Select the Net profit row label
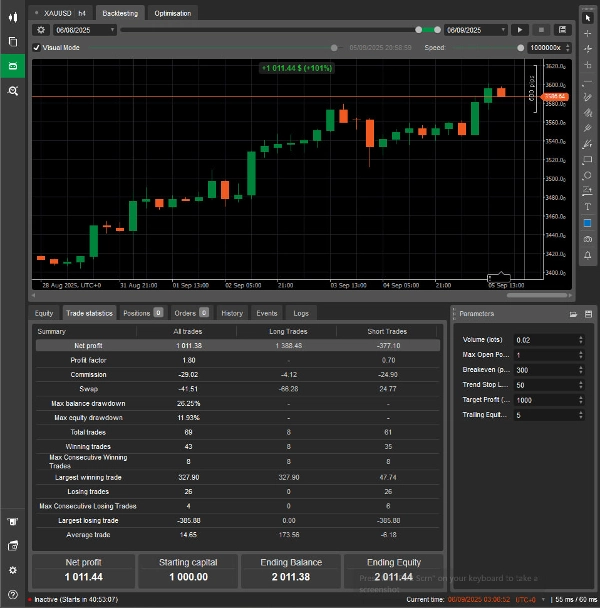This screenshot has width=600, height=608. coord(88,345)
